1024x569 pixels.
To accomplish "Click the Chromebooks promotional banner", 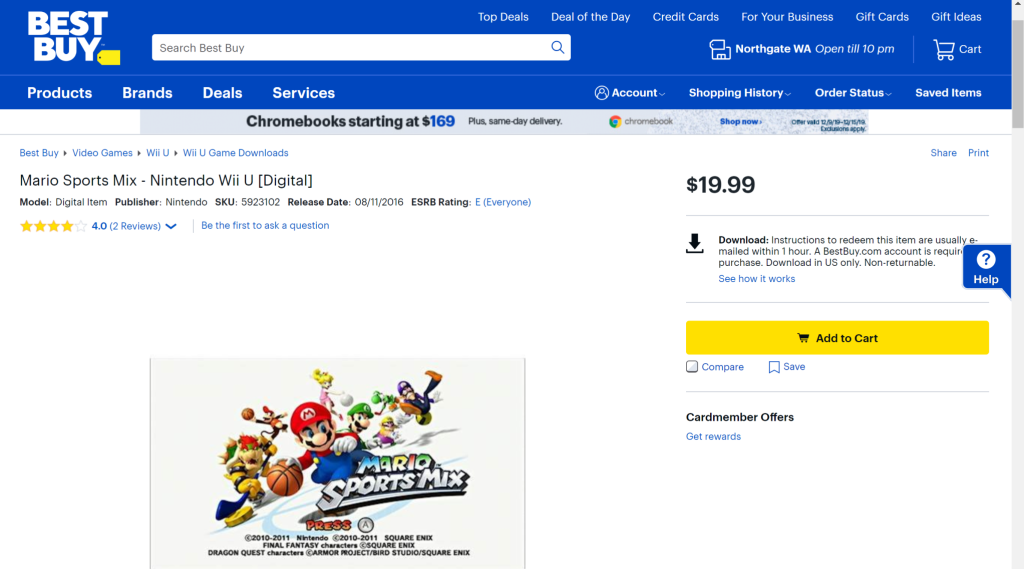I will click(504, 122).
